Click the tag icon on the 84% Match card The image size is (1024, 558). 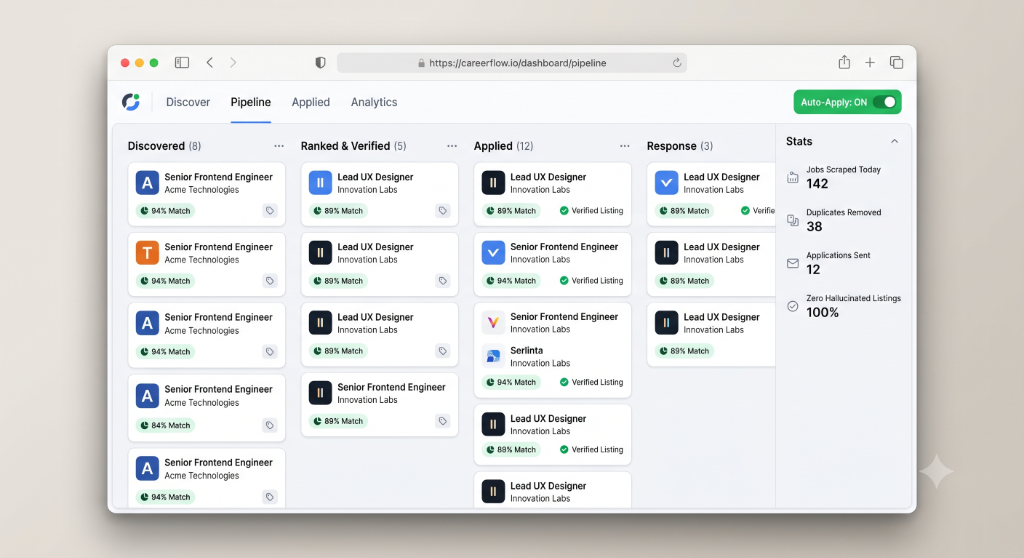pyautogui.click(x=270, y=425)
